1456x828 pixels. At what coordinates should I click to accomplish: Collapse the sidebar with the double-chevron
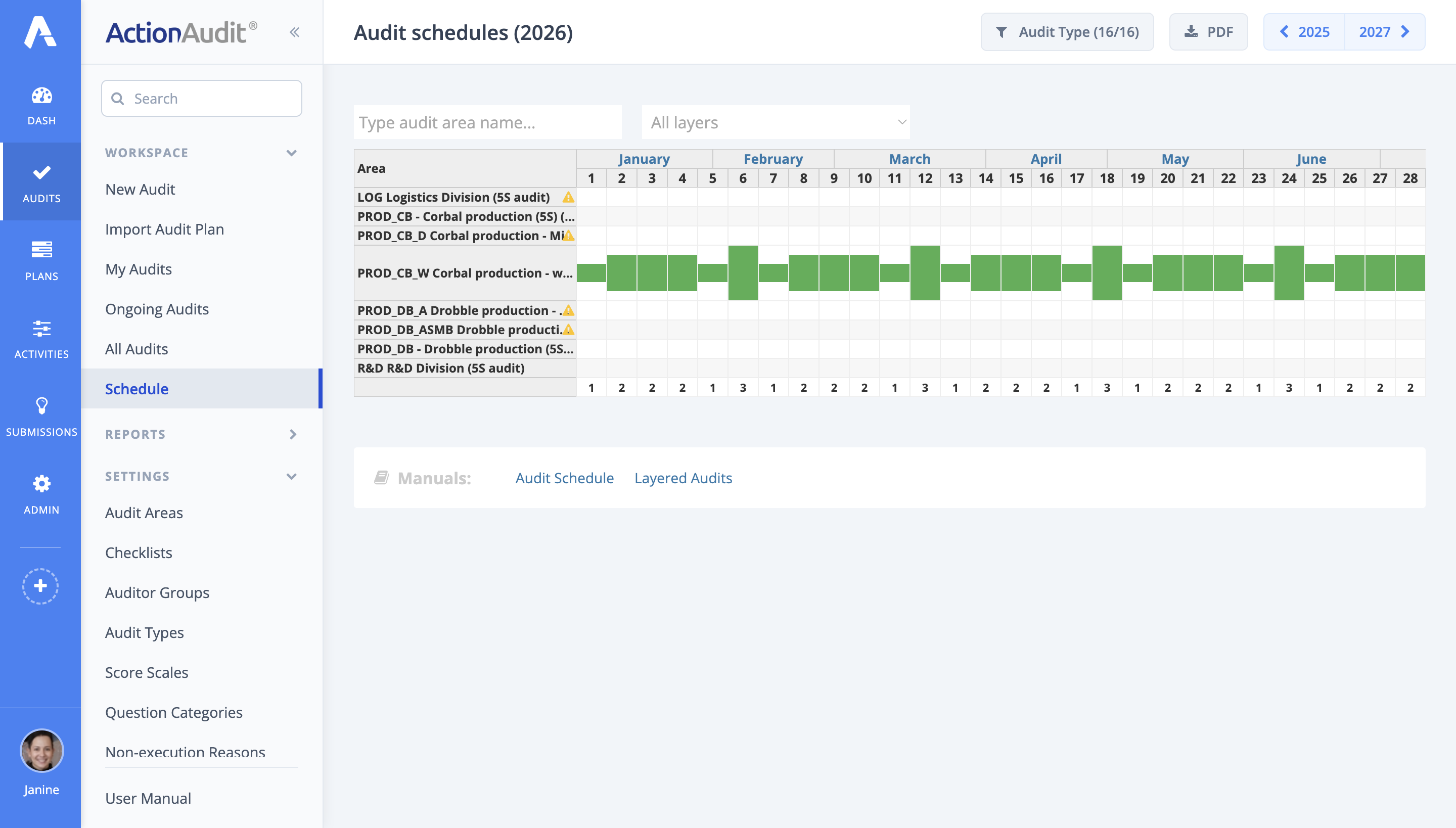pyautogui.click(x=295, y=32)
